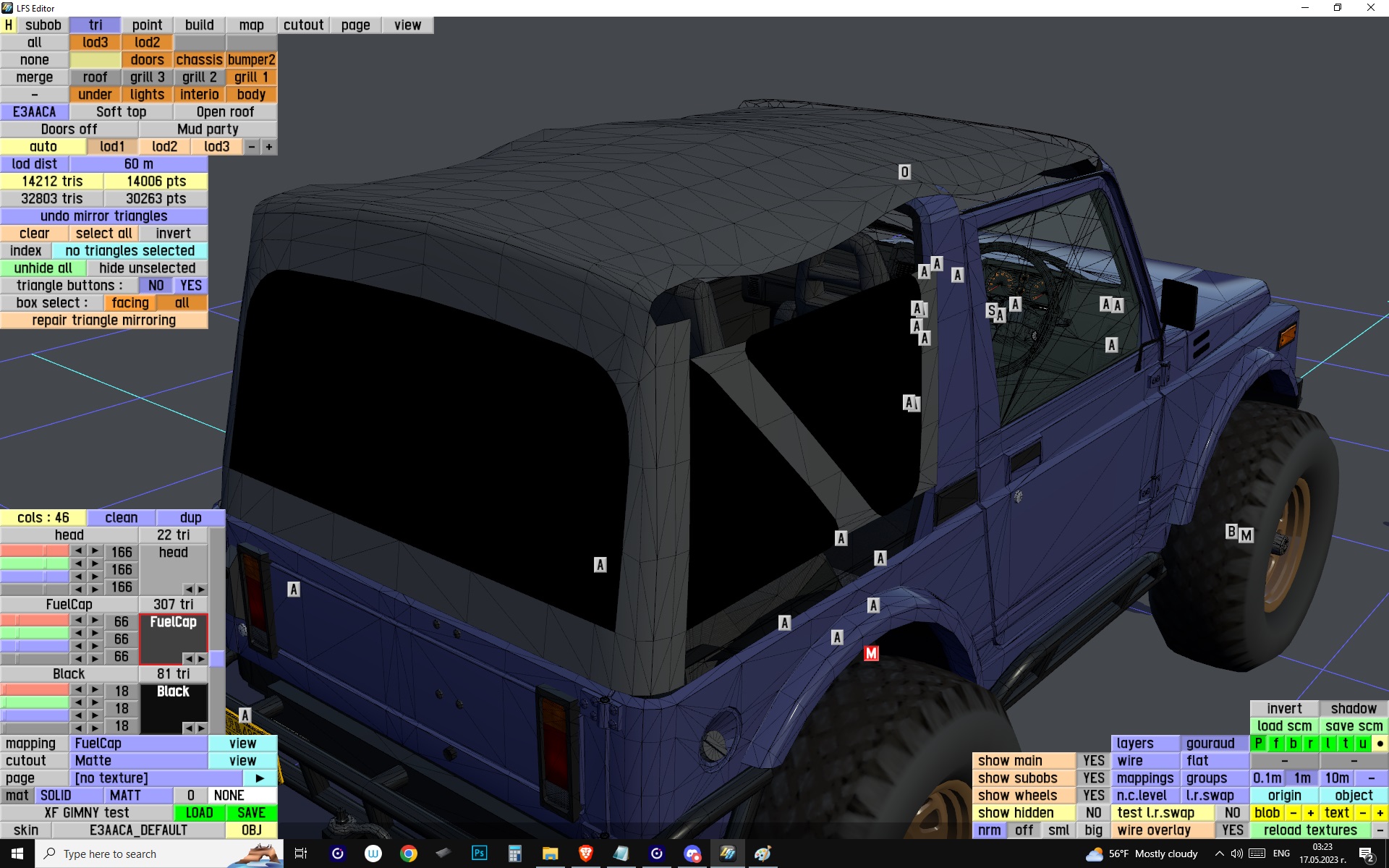Click the B marker on the front wheel
Screen dimensions: 1389x868
pos(1231,532)
